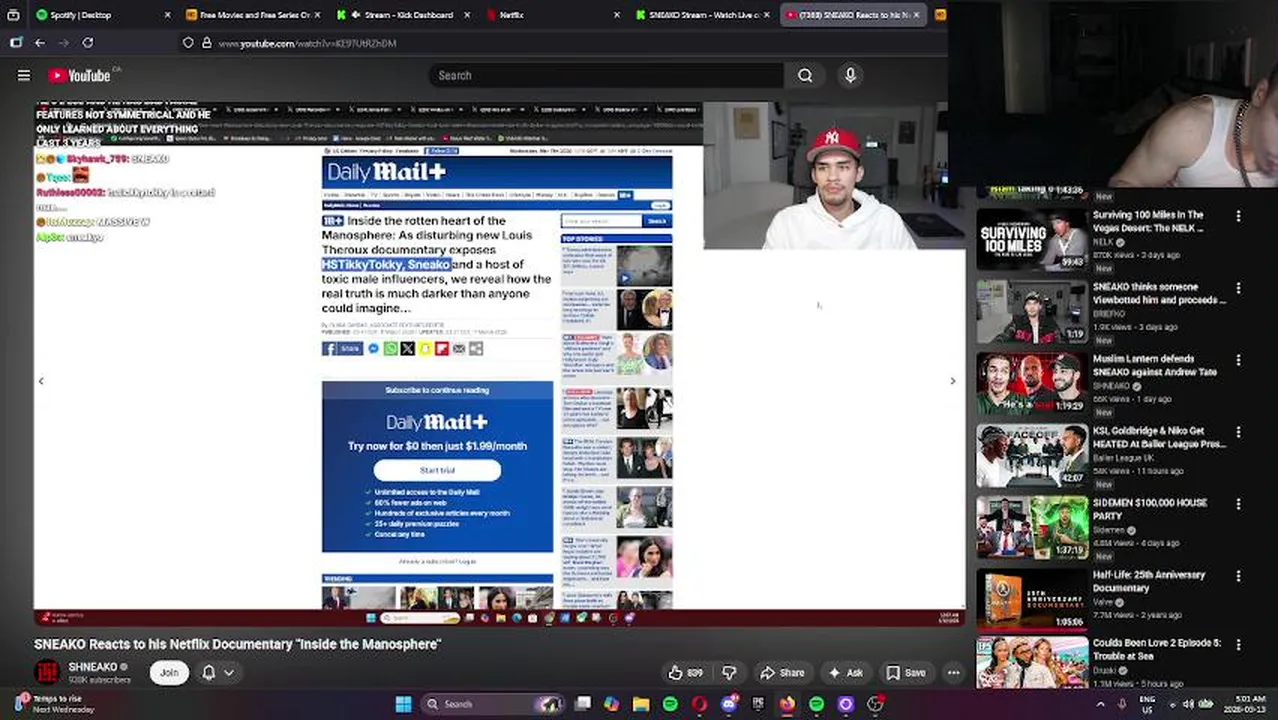Open the YouTube hamburger guide menu
Viewport: 1278px width, 720px height.
24,75
